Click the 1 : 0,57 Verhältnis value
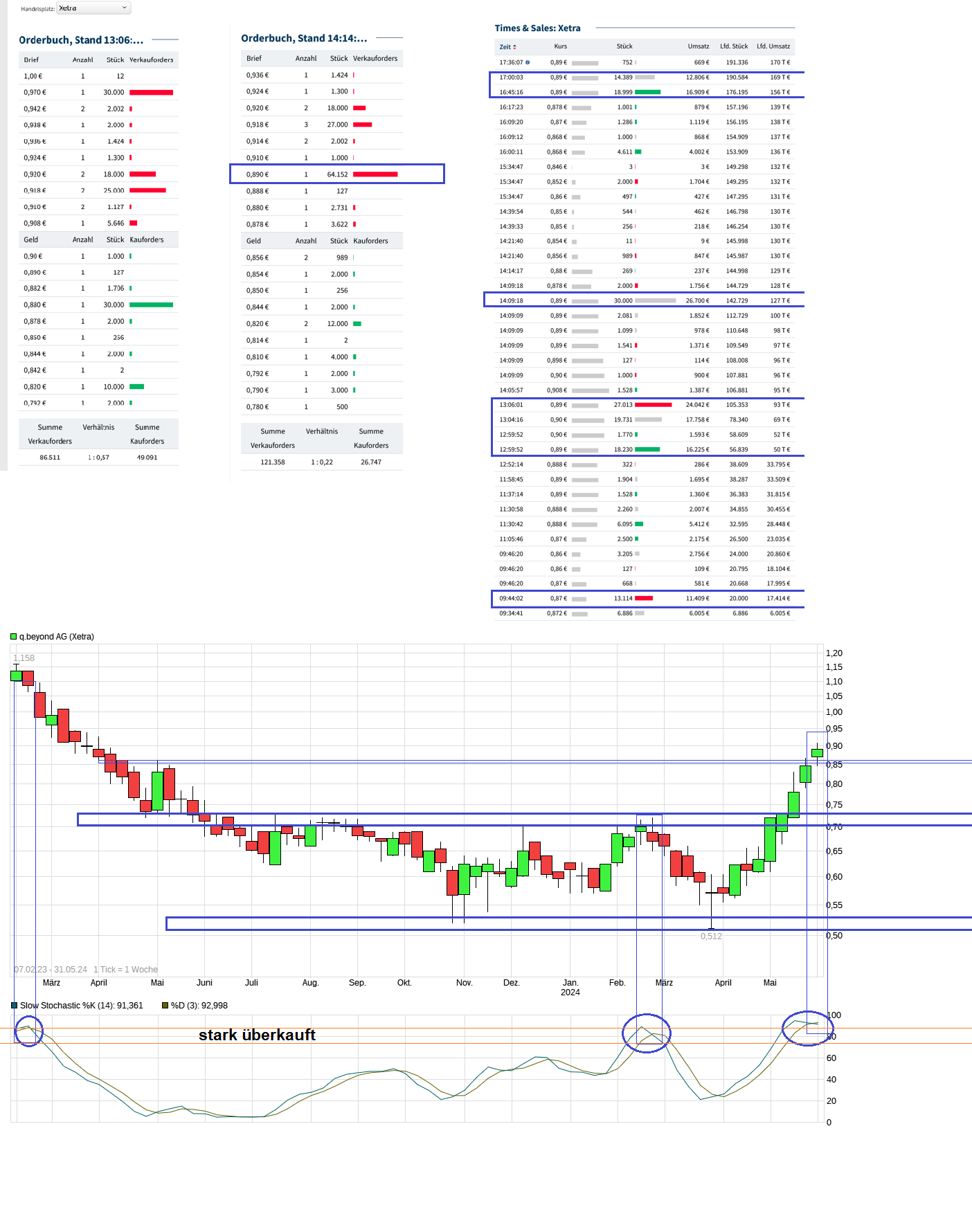The image size is (972, 1232). pos(98,458)
